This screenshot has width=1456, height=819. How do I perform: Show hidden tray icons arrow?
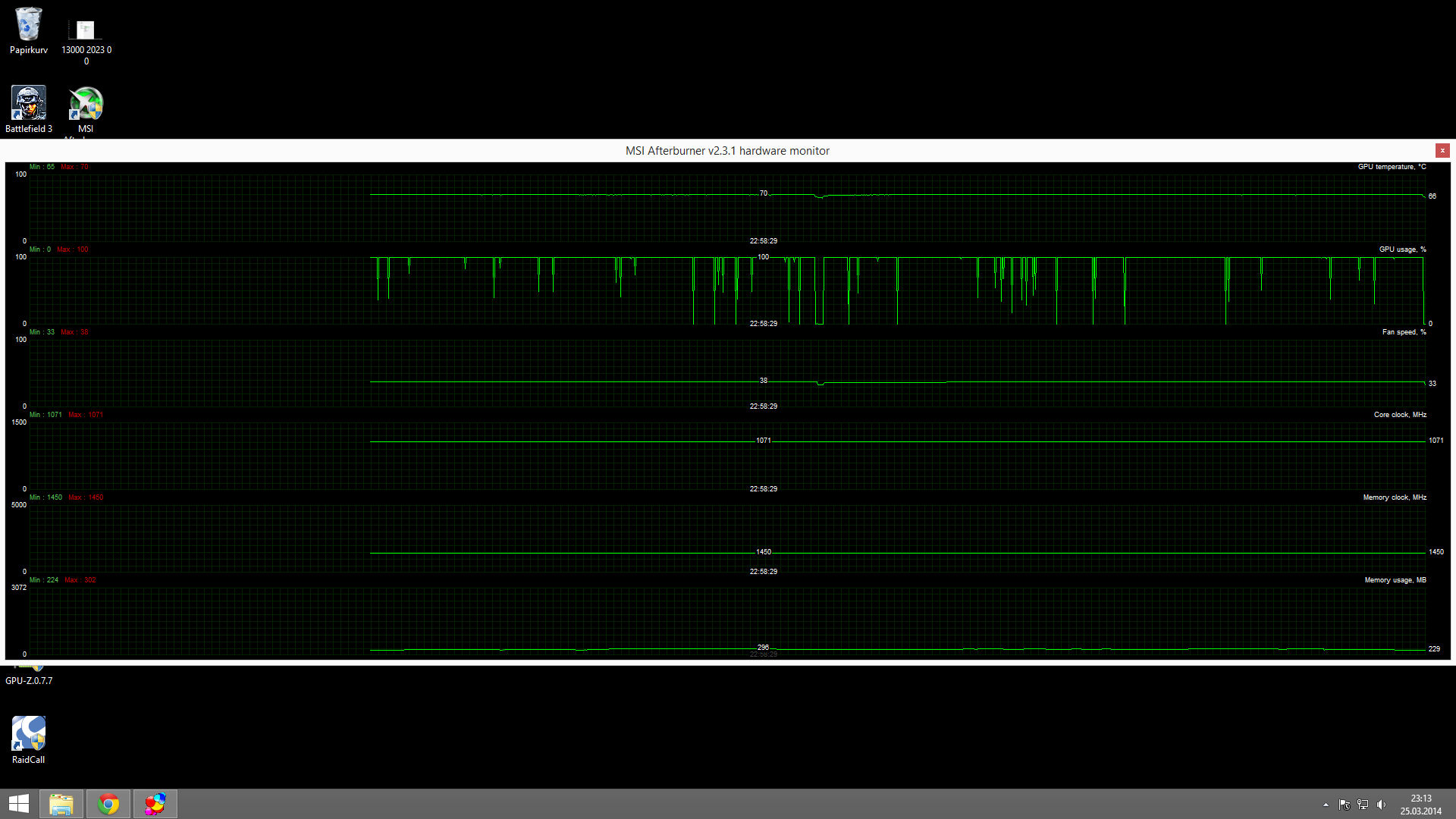[1326, 805]
